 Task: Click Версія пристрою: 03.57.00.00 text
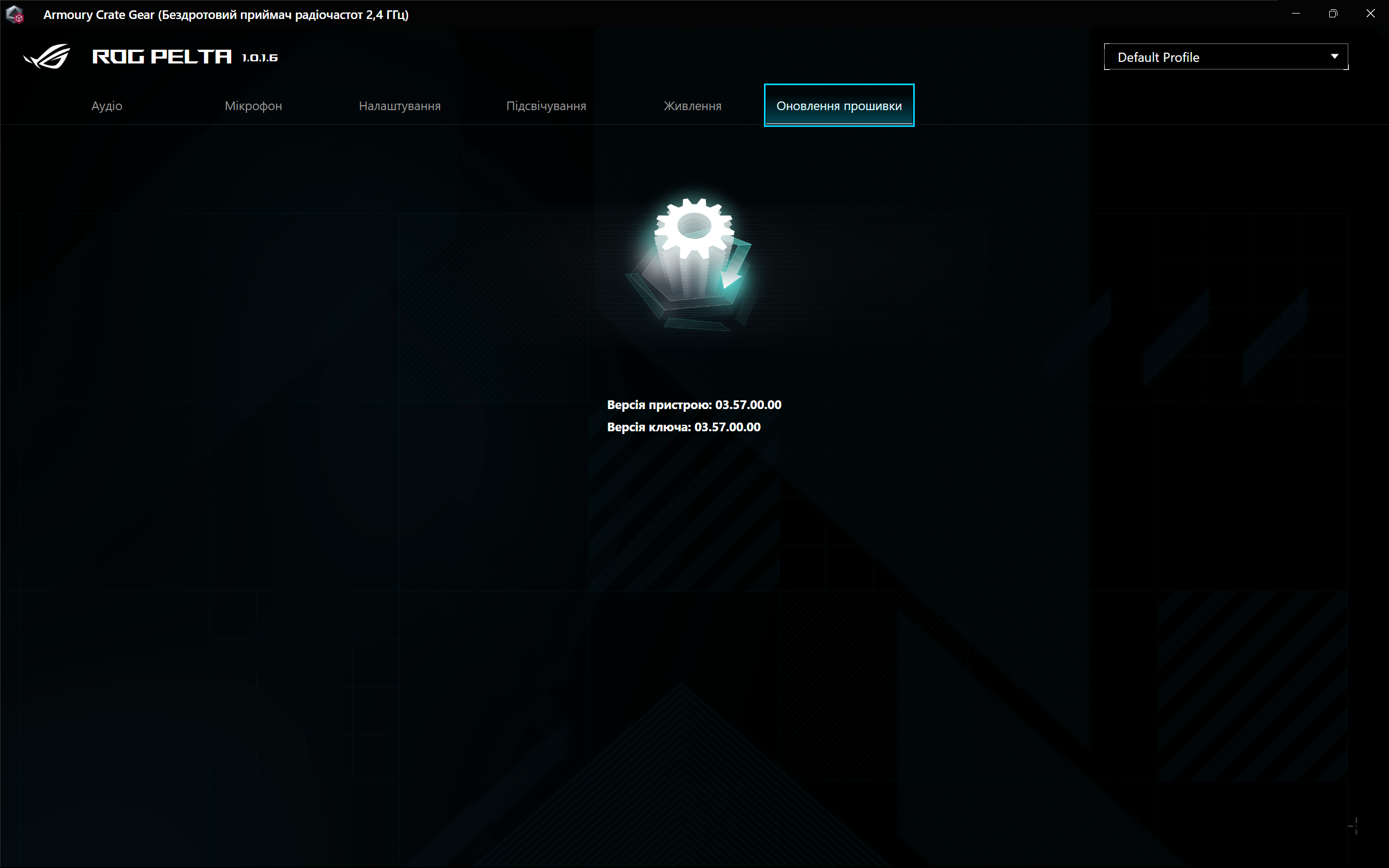coord(694,405)
